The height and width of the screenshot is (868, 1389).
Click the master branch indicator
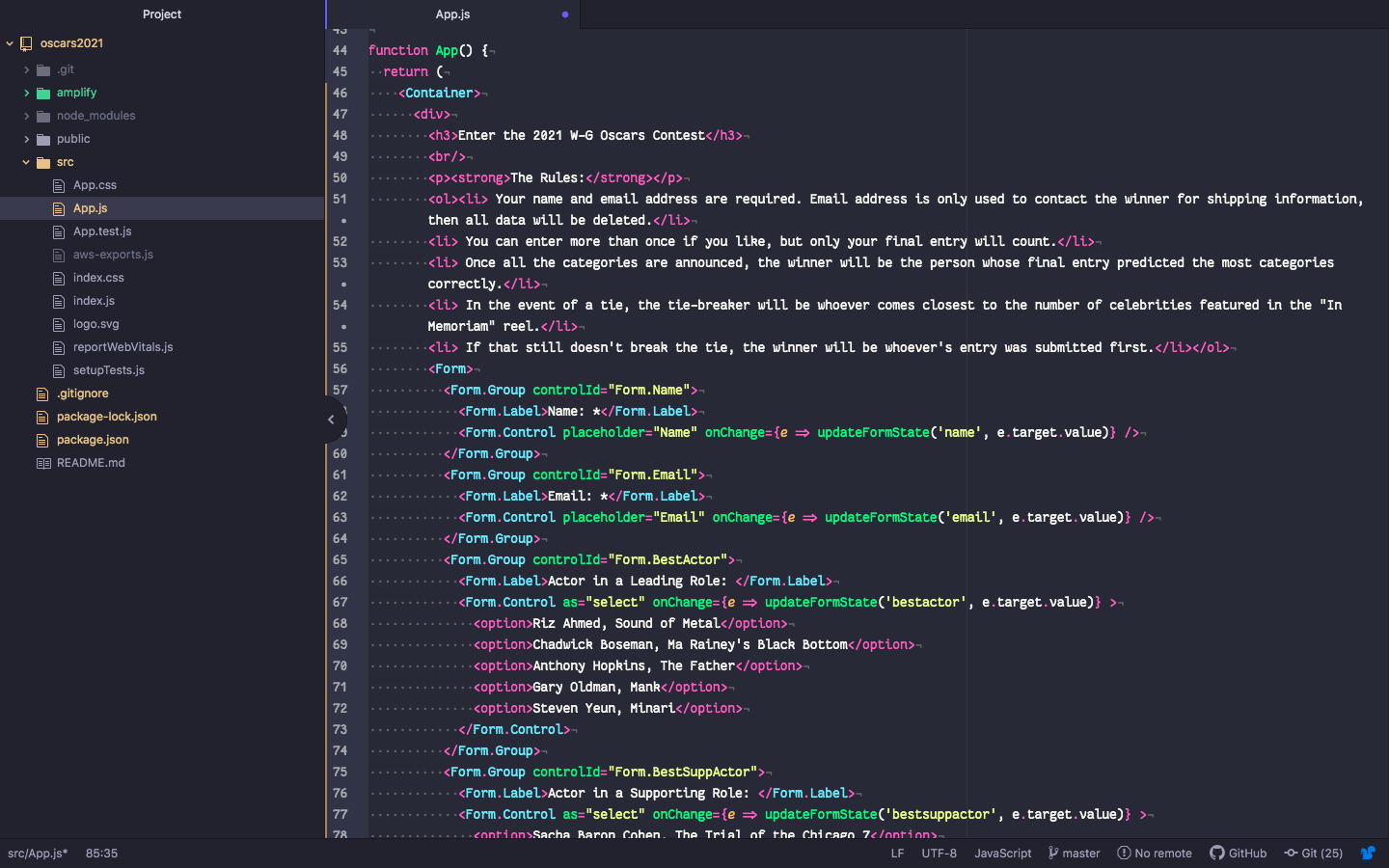pos(1074,853)
